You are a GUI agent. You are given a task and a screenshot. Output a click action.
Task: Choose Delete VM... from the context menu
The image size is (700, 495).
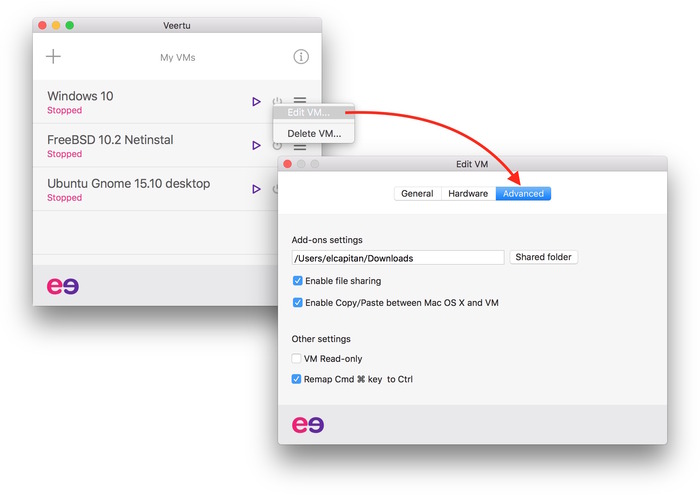click(313, 133)
